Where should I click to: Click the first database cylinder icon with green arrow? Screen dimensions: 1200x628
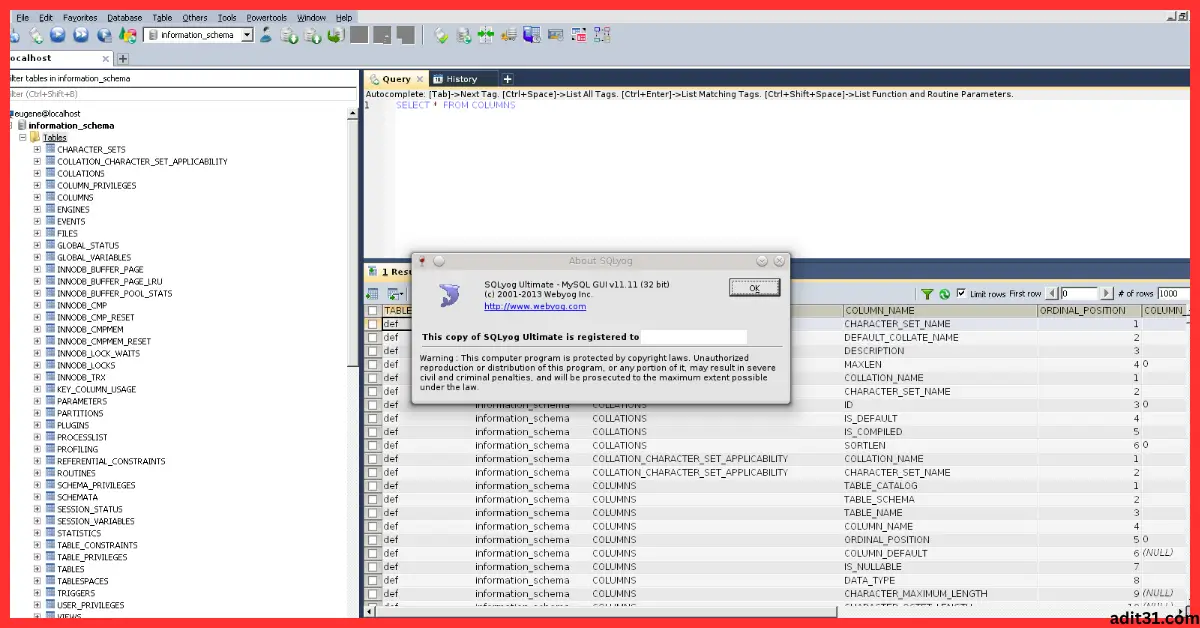tap(288, 35)
